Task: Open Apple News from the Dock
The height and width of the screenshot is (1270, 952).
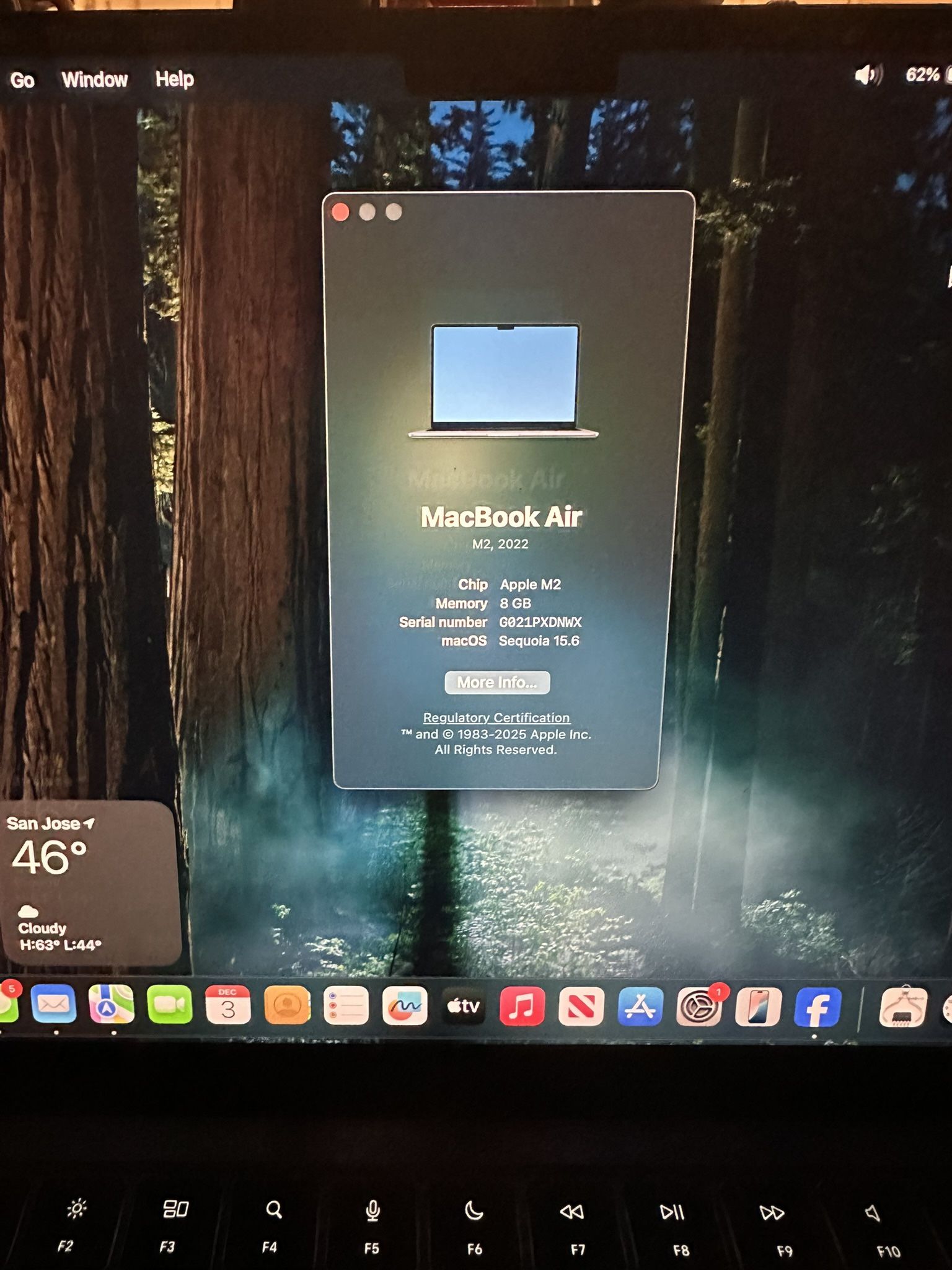Action: point(581,1006)
